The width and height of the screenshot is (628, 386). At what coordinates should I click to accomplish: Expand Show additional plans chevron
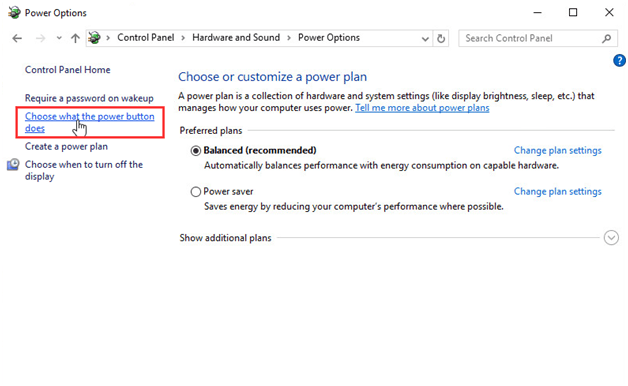click(x=611, y=238)
